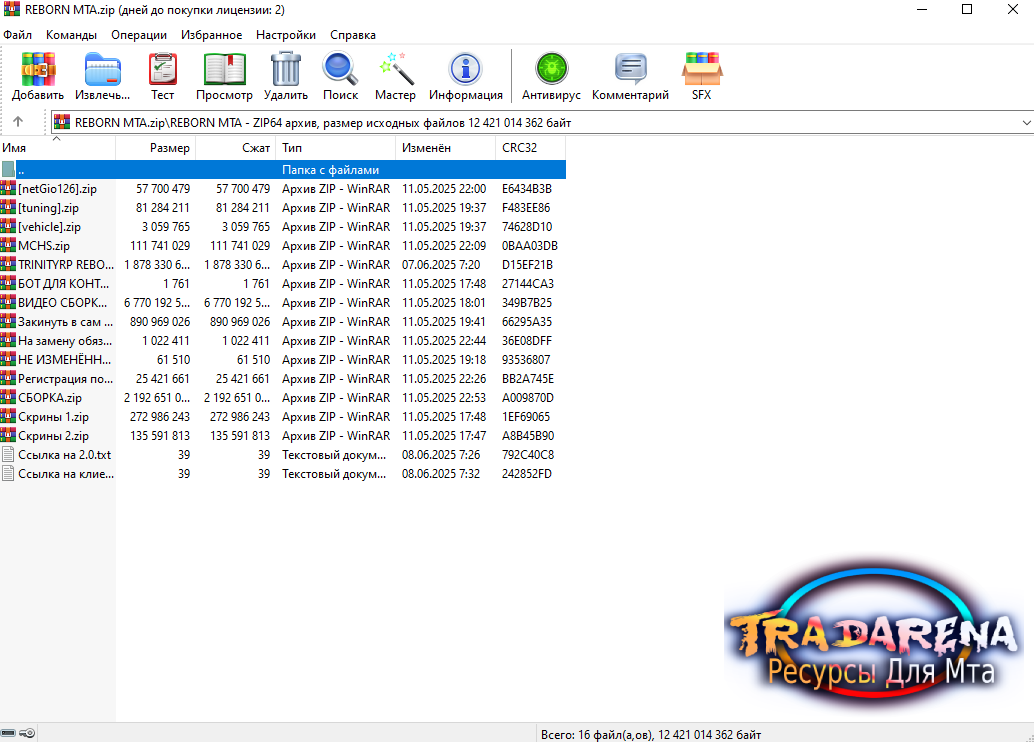This screenshot has width=1034, height=742.
Task: Sort by the Тип column header
Action: (336, 148)
